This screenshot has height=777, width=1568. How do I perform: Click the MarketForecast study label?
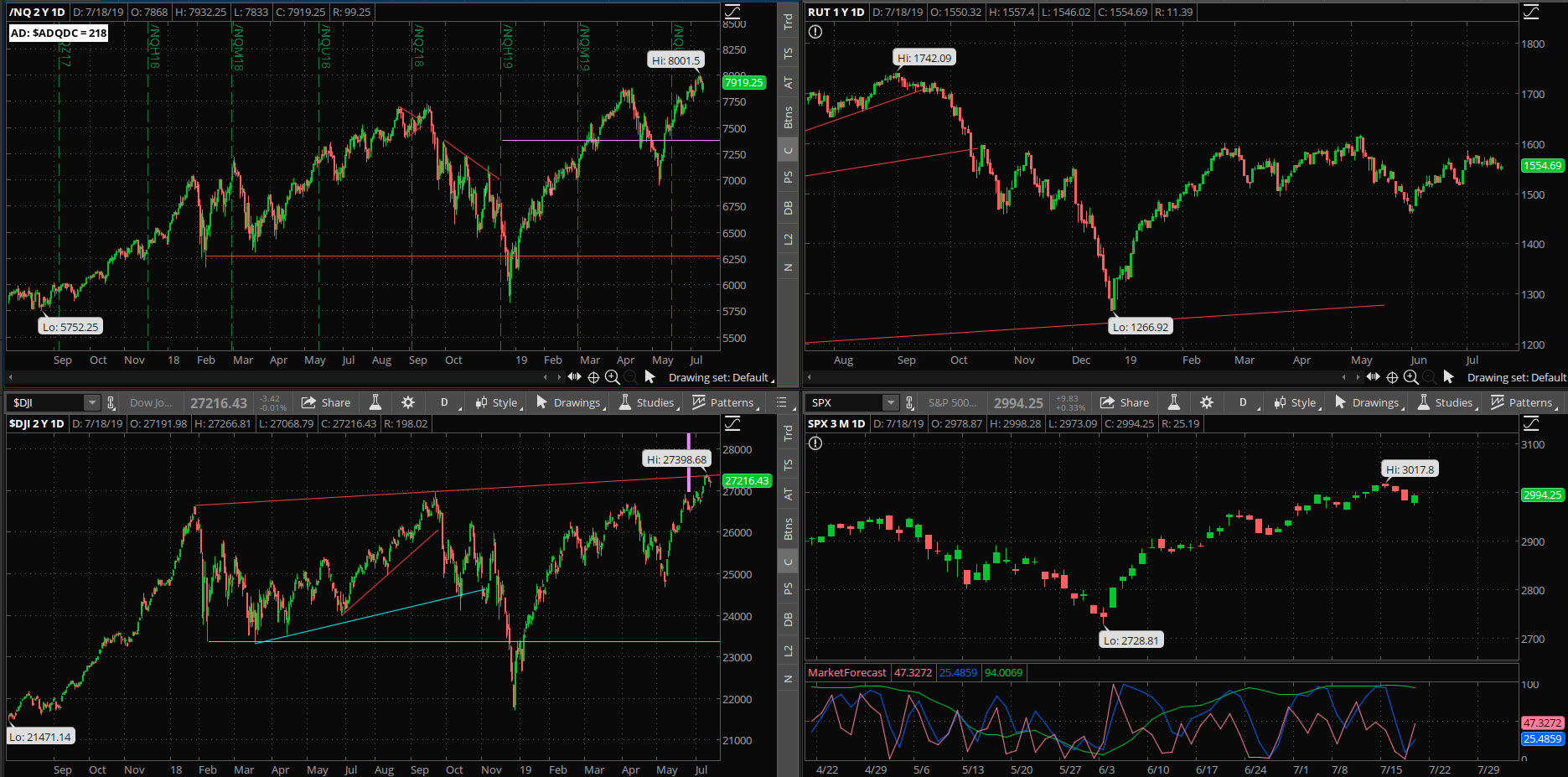[x=847, y=672]
